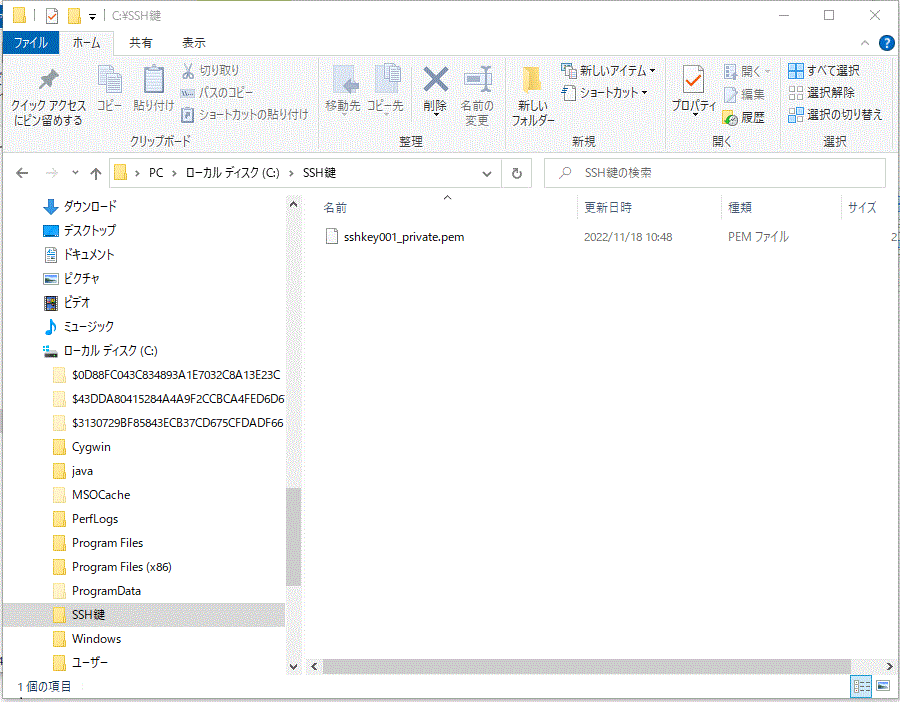The width and height of the screenshot is (900, 705).
Task: Click Select All (すべて選択)
Action: coord(823,71)
